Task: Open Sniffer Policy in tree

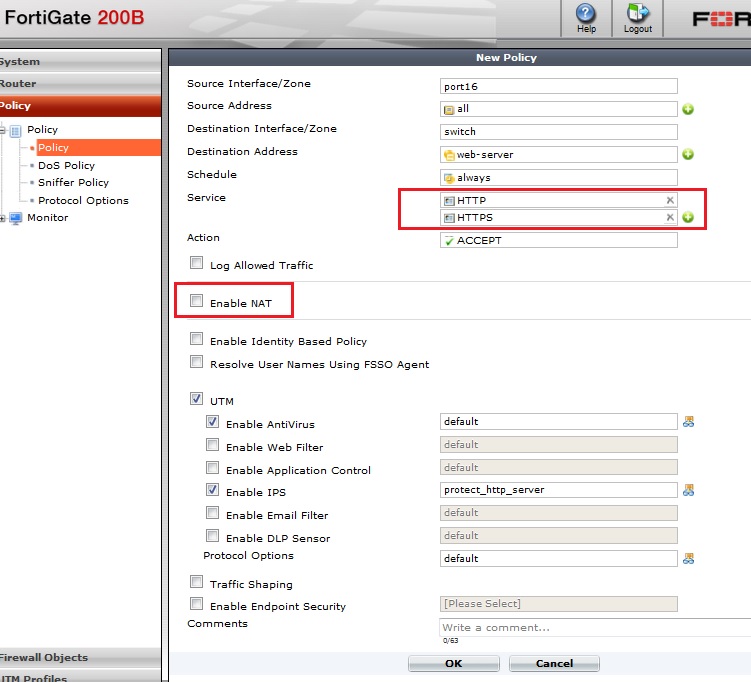Action: pos(73,182)
